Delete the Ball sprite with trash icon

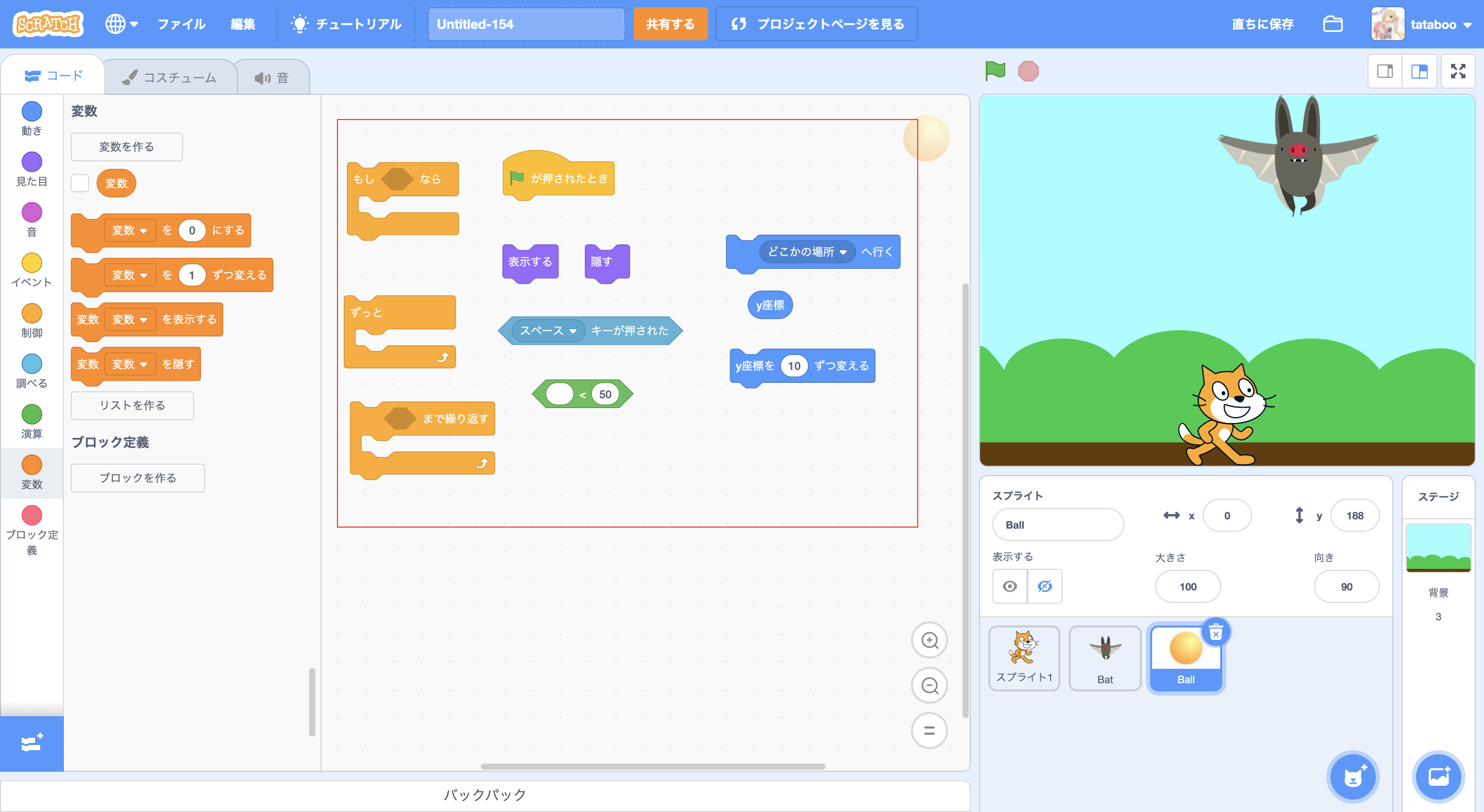pyautogui.click(x=1216, y=633)
